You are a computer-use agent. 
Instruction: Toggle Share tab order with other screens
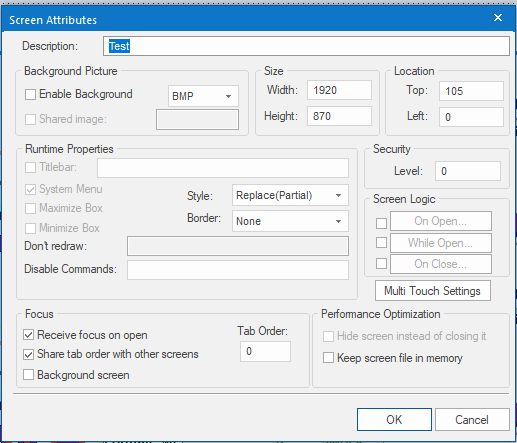click(29, 354)
